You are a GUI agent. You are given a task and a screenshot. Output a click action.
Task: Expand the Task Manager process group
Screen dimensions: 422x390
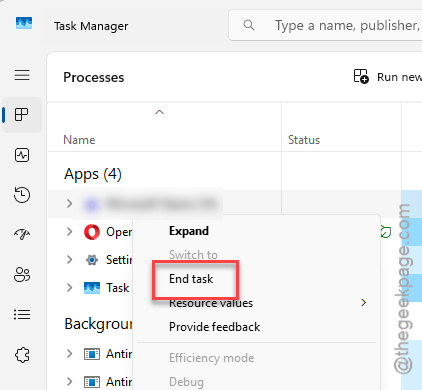point(69,287)
